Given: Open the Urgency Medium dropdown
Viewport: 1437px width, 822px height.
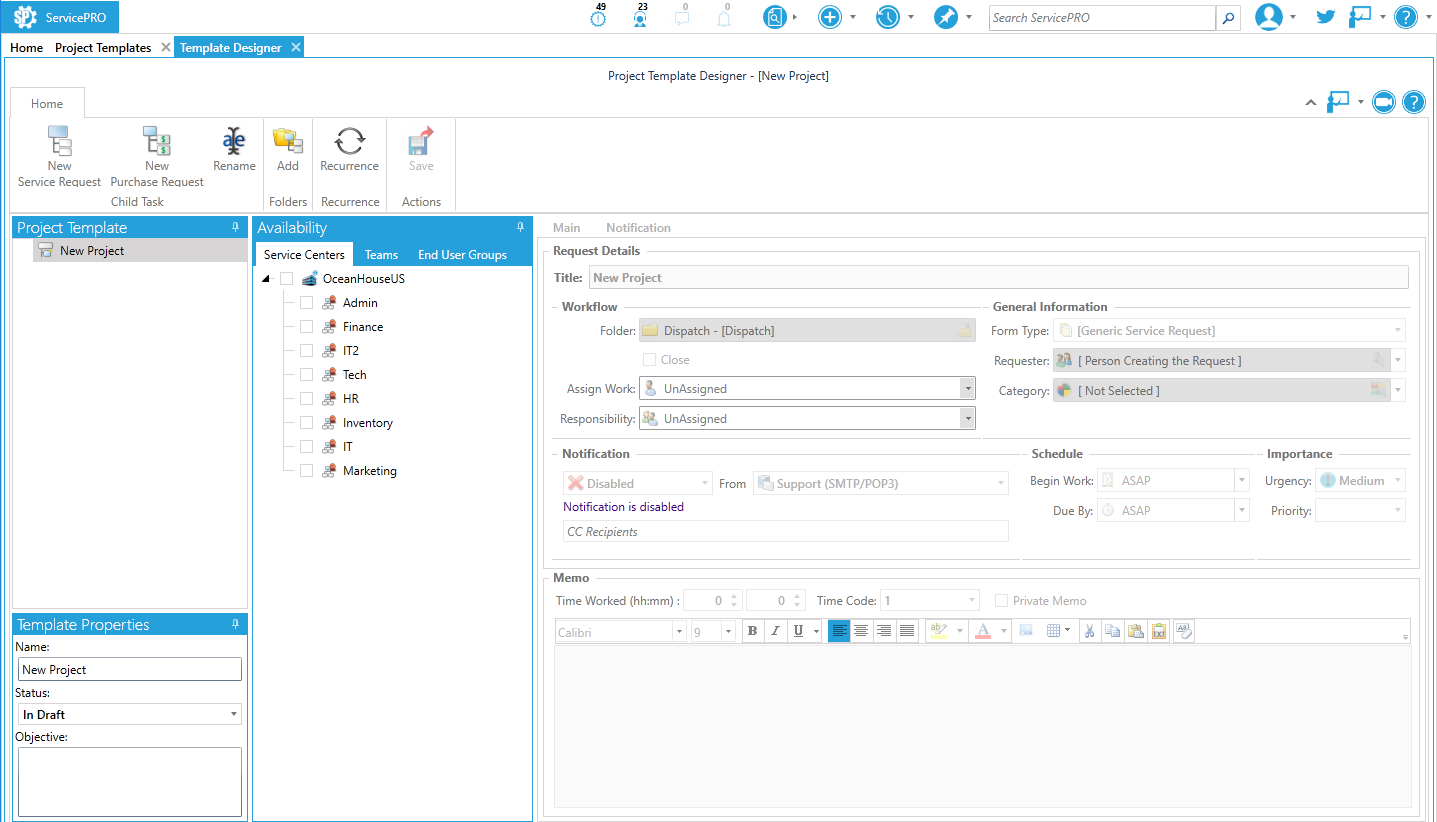Looking at the screenshot, I should click(1398, 481).
